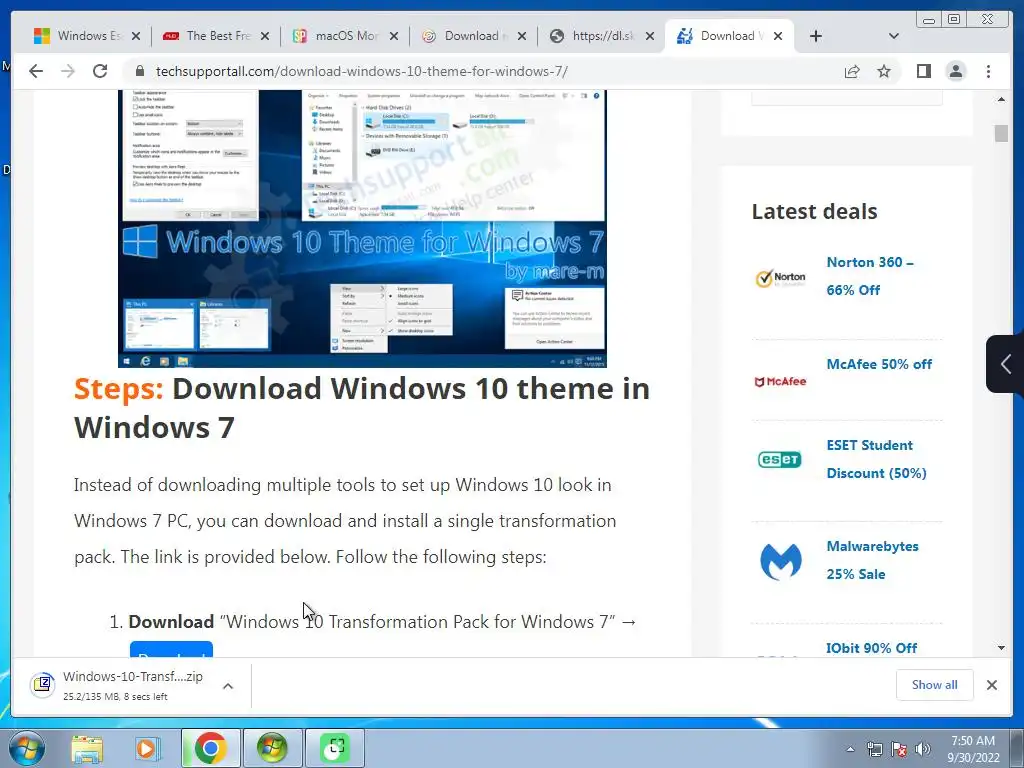Click the Malwarebytes logo
Image resolution: width=1024 pixels, height=768 pixels.
pos(780,562)
